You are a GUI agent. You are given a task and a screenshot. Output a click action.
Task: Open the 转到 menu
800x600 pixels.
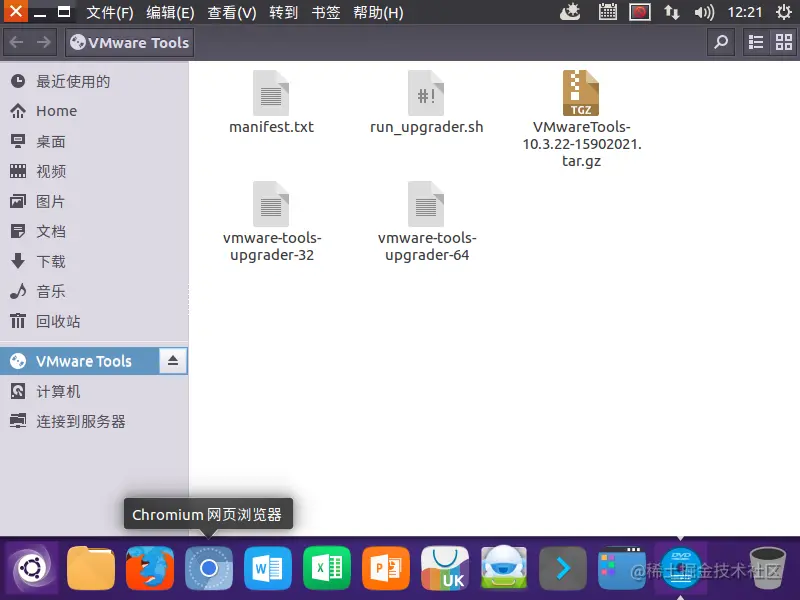(x=284, y=12)
